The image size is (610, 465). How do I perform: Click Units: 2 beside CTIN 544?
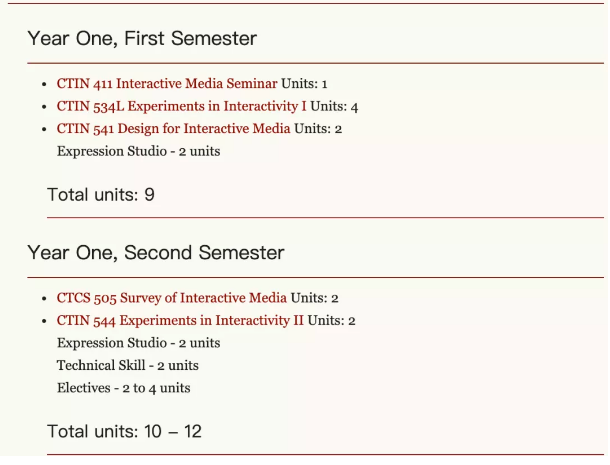point(331,321)
